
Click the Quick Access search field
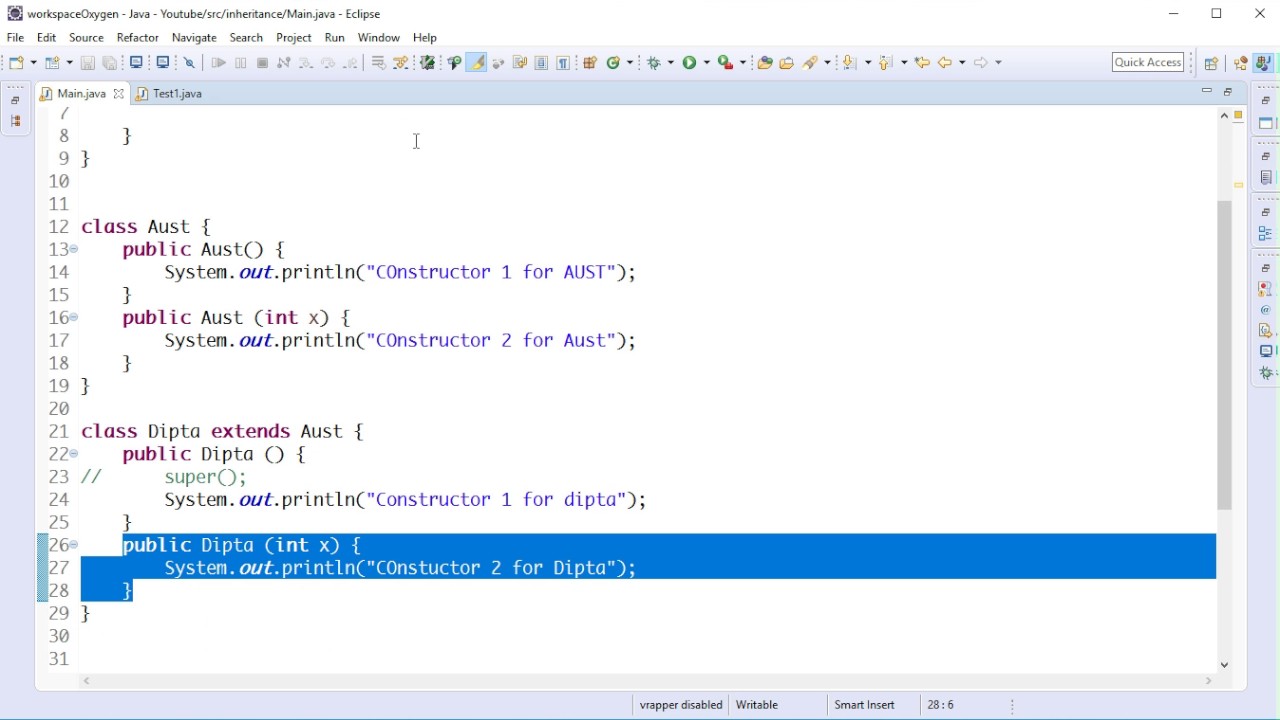[x=1149, y=62]
